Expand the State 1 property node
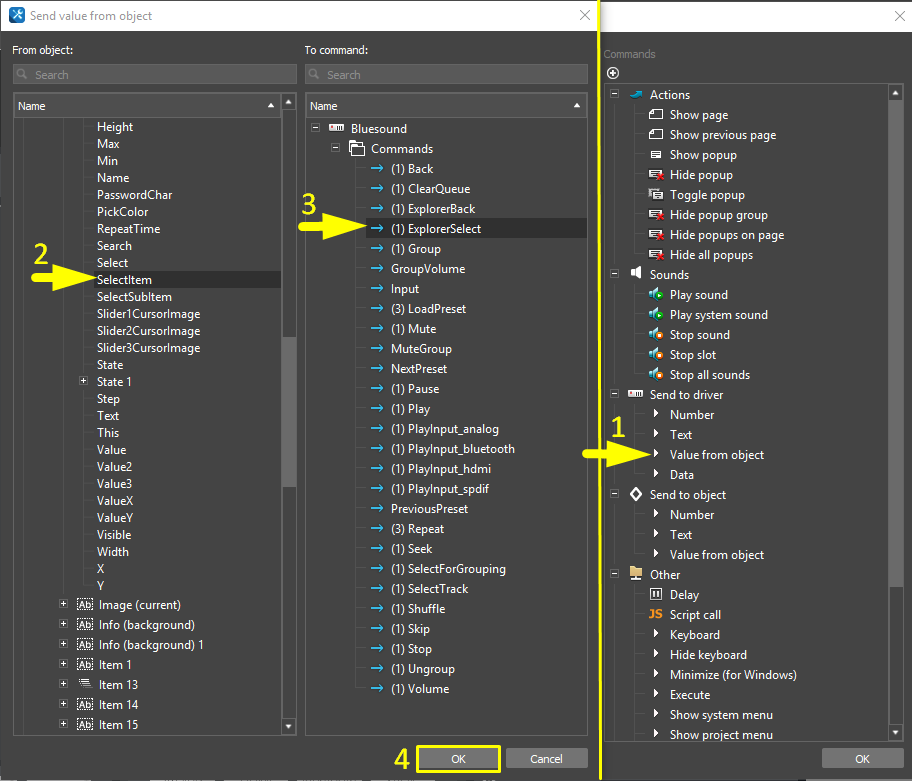 click(83, 382)
